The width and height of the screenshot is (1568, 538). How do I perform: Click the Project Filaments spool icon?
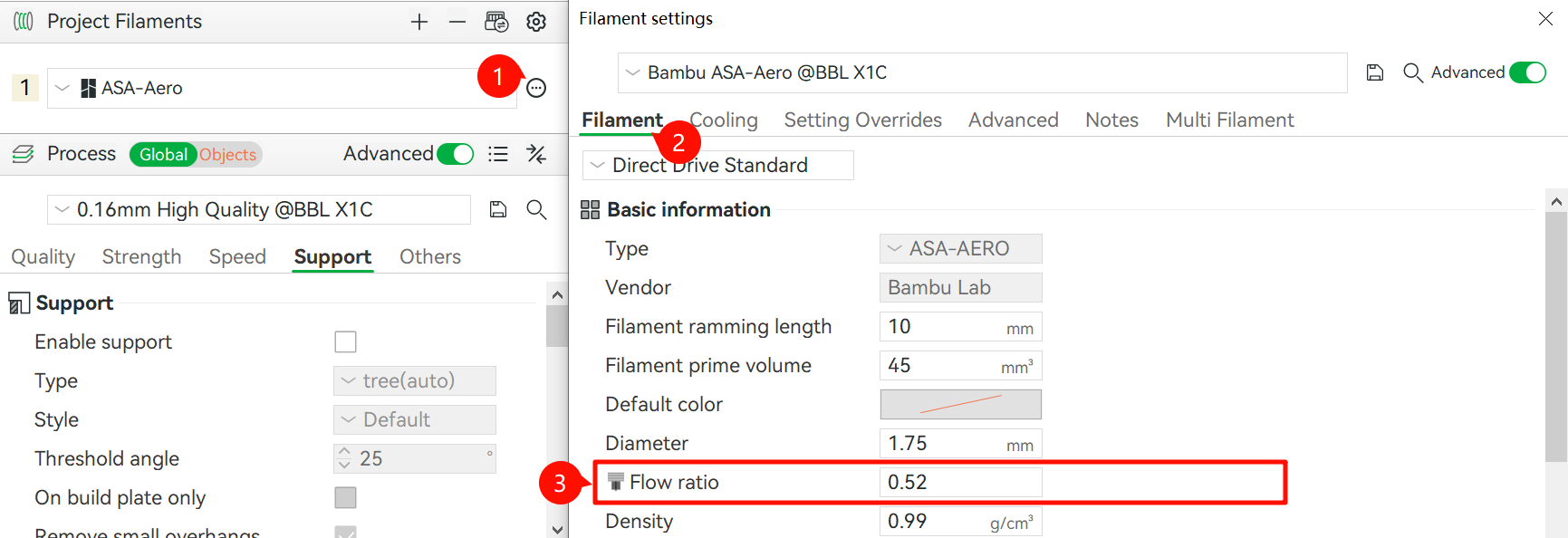click(24, 21)
